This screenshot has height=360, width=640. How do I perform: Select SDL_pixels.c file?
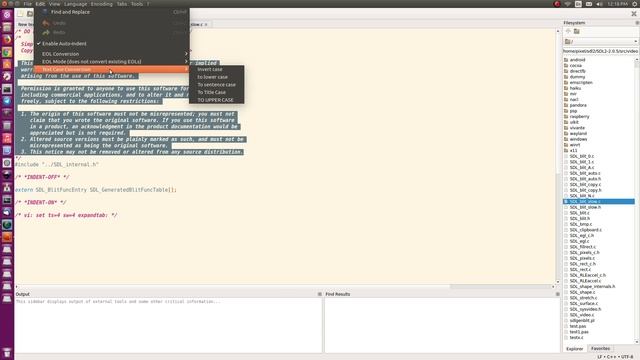pos(582,258)
